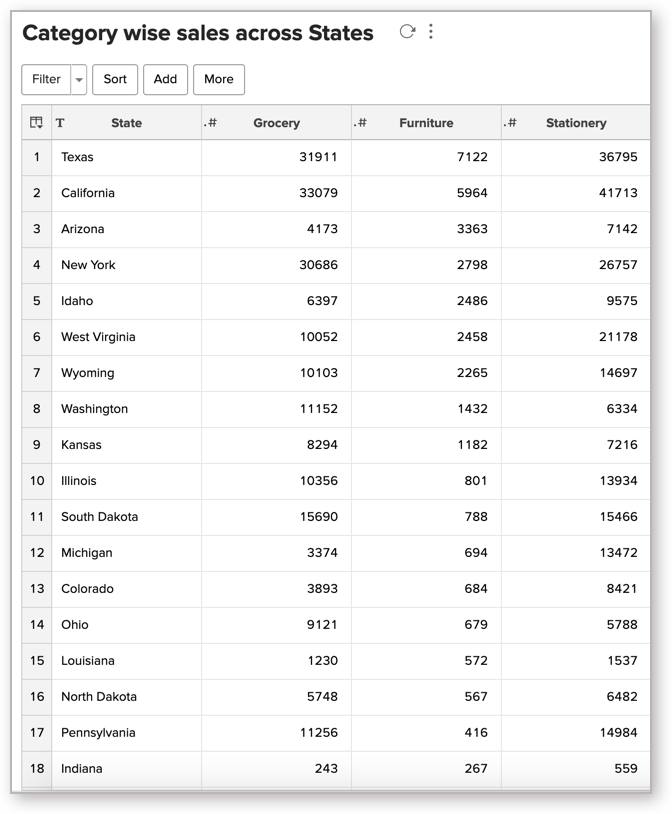Image resolution: width=672 pixels, height=814 pixels.
Task: Click the Filter button
Action: (46, 80)
